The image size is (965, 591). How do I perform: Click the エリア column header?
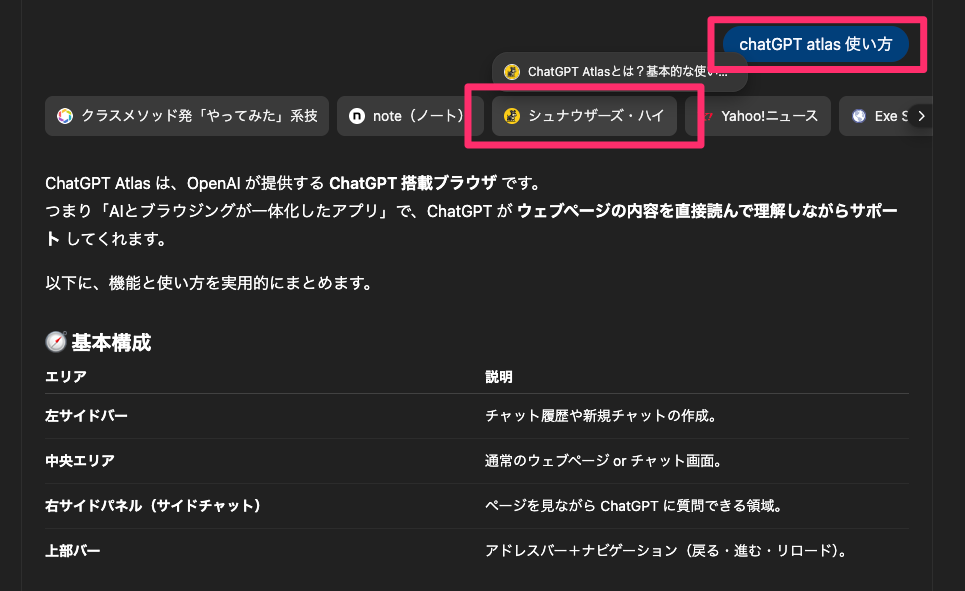(66, 376)
